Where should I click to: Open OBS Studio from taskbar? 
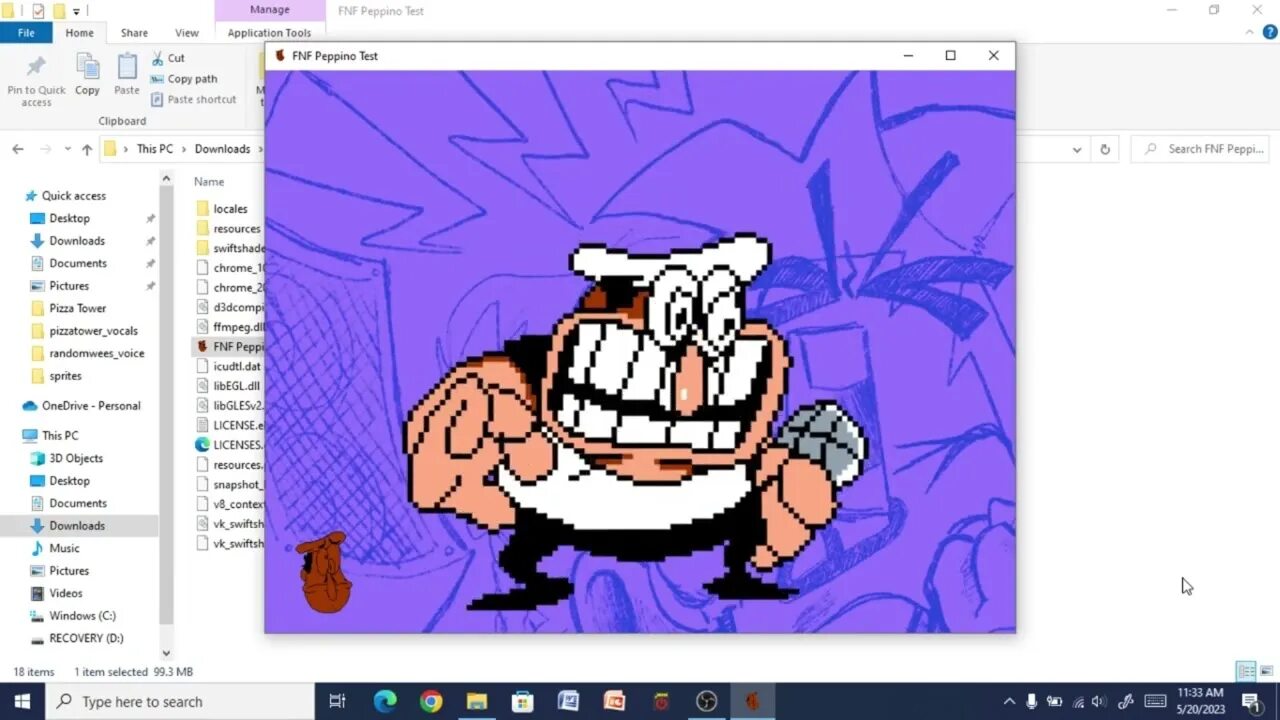[x=707, y=701]
